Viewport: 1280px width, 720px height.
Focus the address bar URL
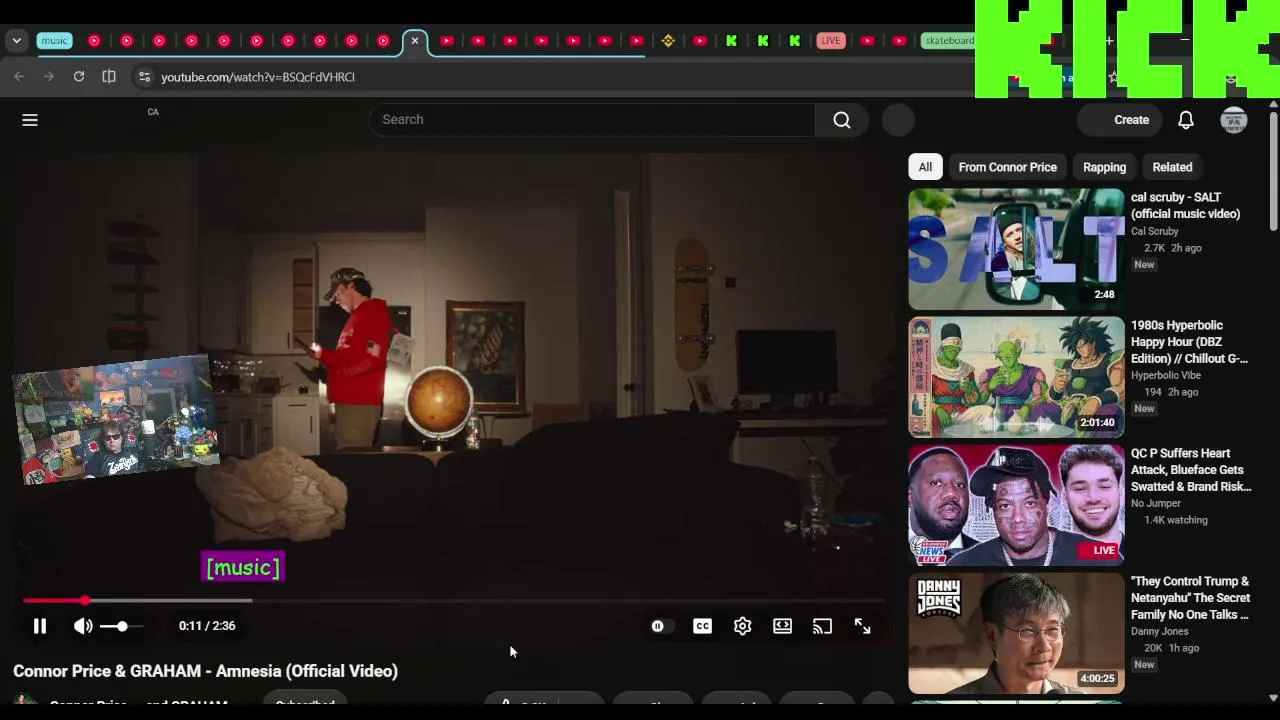pyautogui.click(x=258, y=77)
